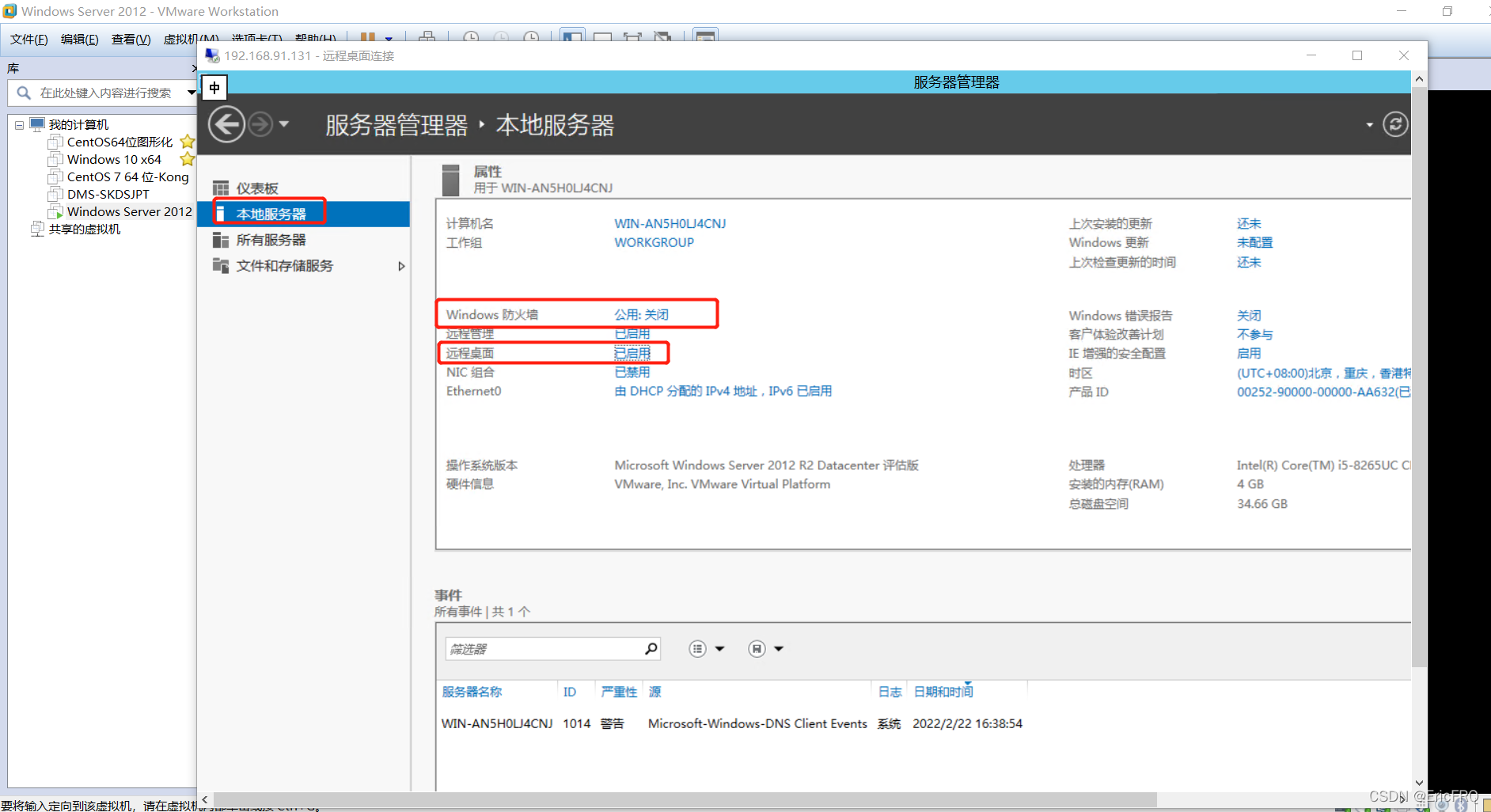Click the horizontal scrollbar left arrow in RDP window
The height and width of the screenshot is (812, 1491).
click(x=205, y=799)
